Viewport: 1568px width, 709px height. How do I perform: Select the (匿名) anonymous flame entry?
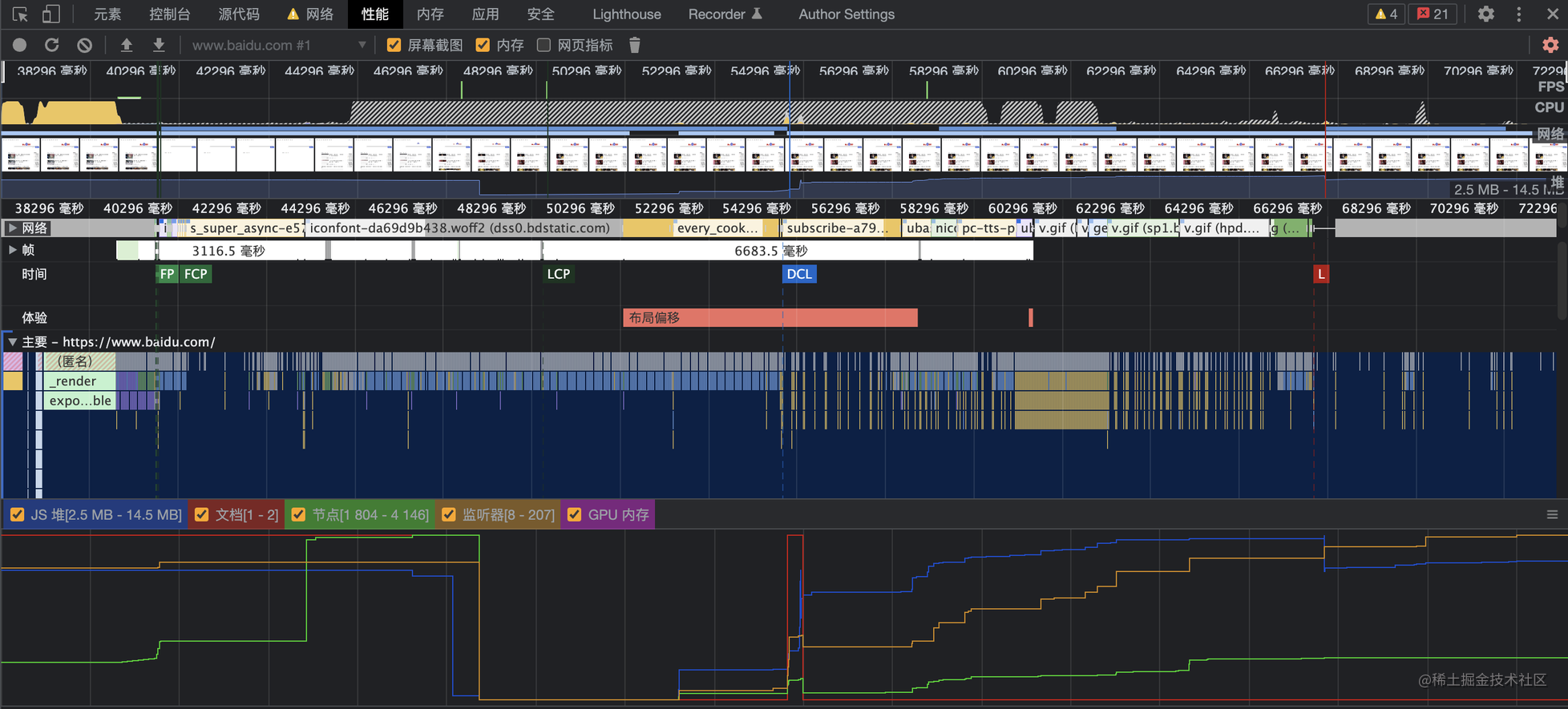[x=79, y=361]
